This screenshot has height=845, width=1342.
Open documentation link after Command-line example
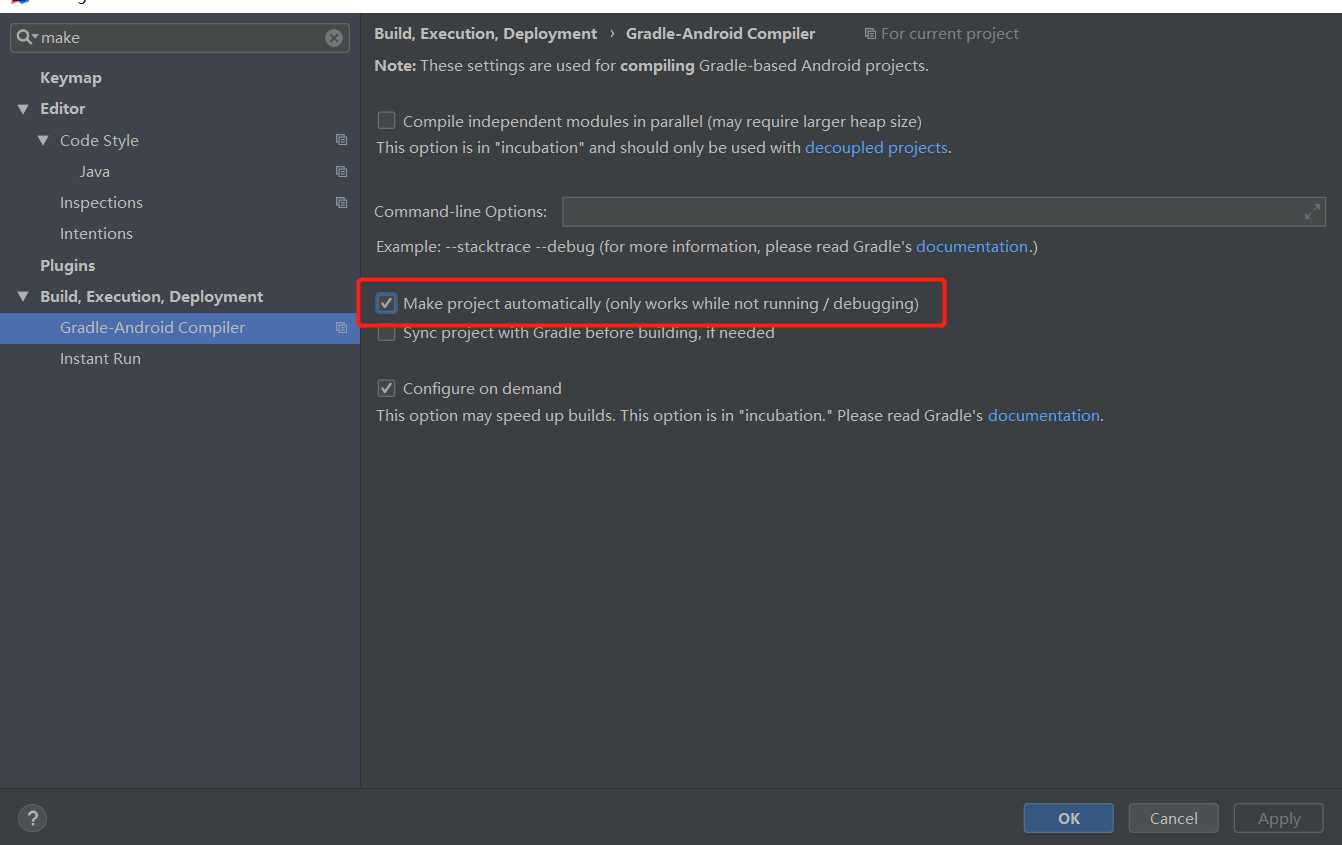pyautogui.click(x=972, y=246)
